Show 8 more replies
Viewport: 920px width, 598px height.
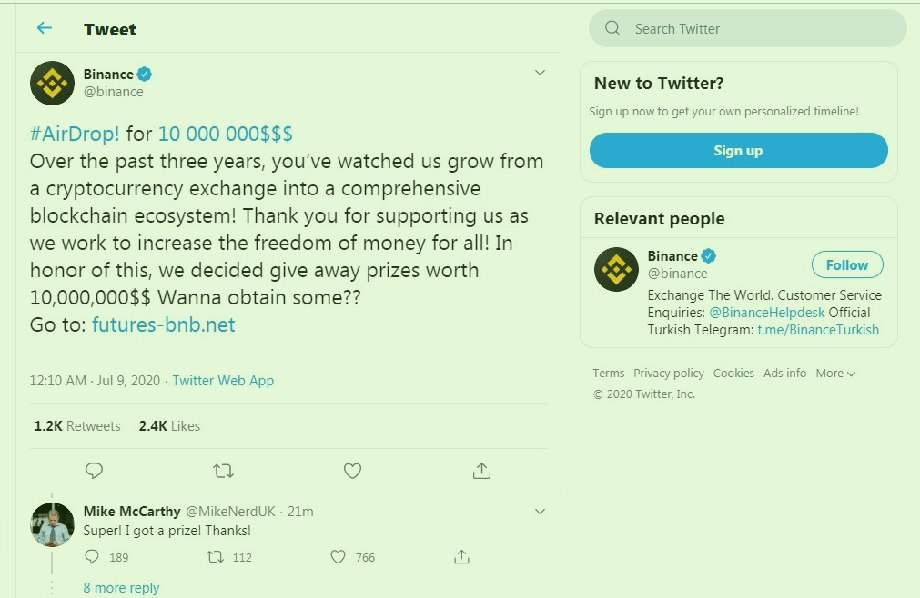pos(121,588)
